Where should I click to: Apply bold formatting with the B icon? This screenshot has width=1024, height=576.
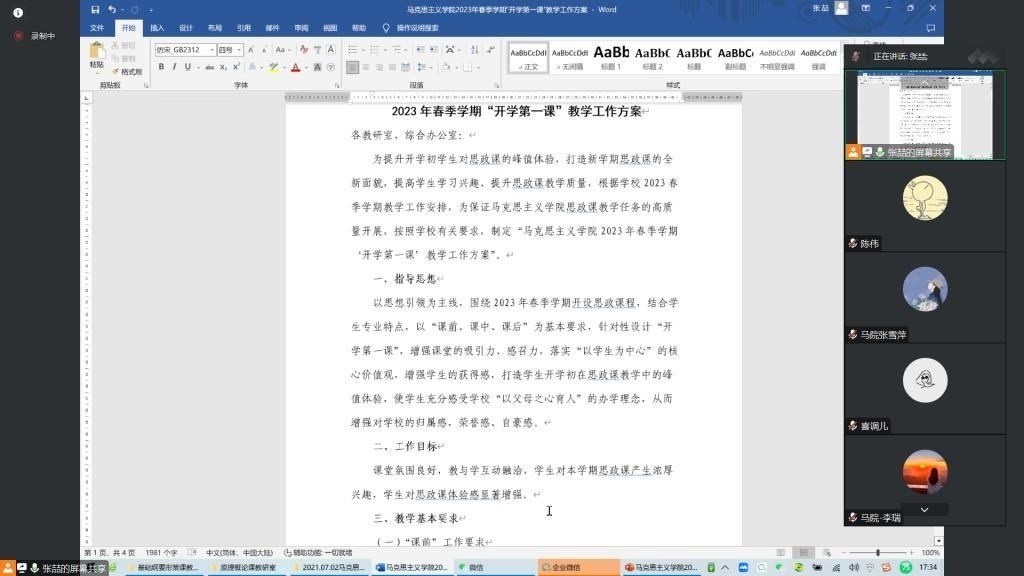pos(161,67)
